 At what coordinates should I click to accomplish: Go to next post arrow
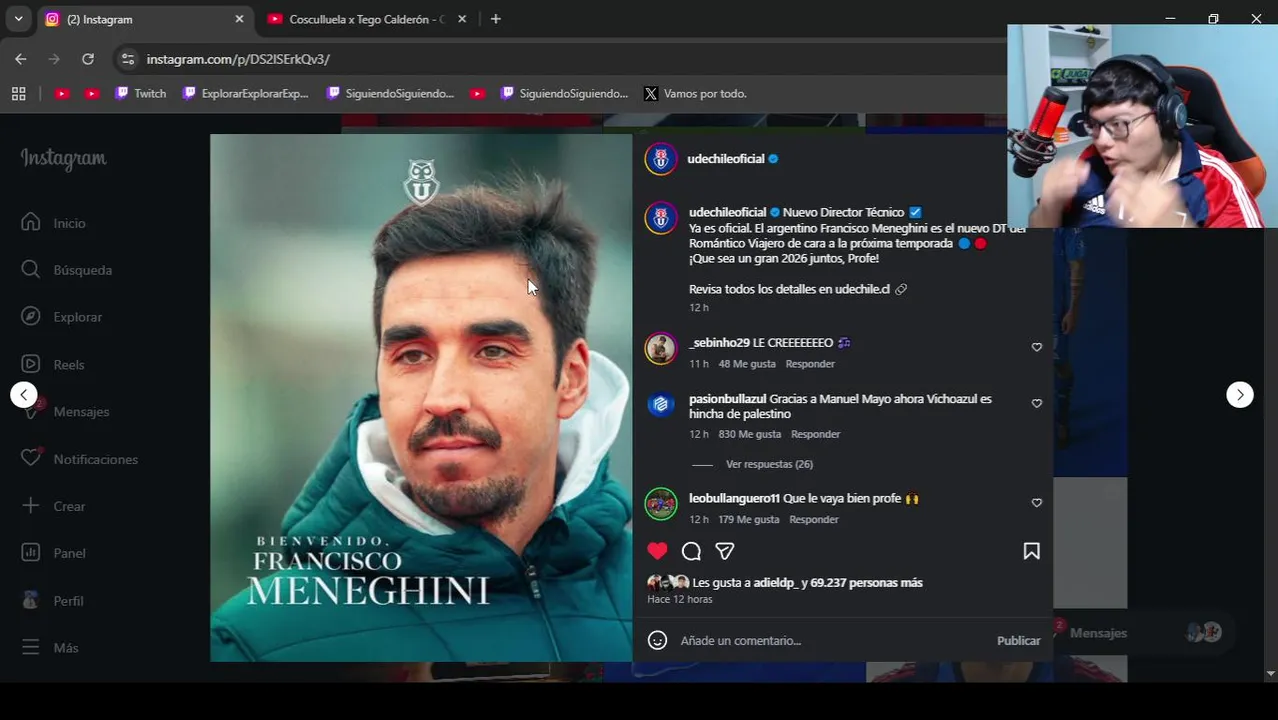pyautogui.click(x=1240, y=395)
